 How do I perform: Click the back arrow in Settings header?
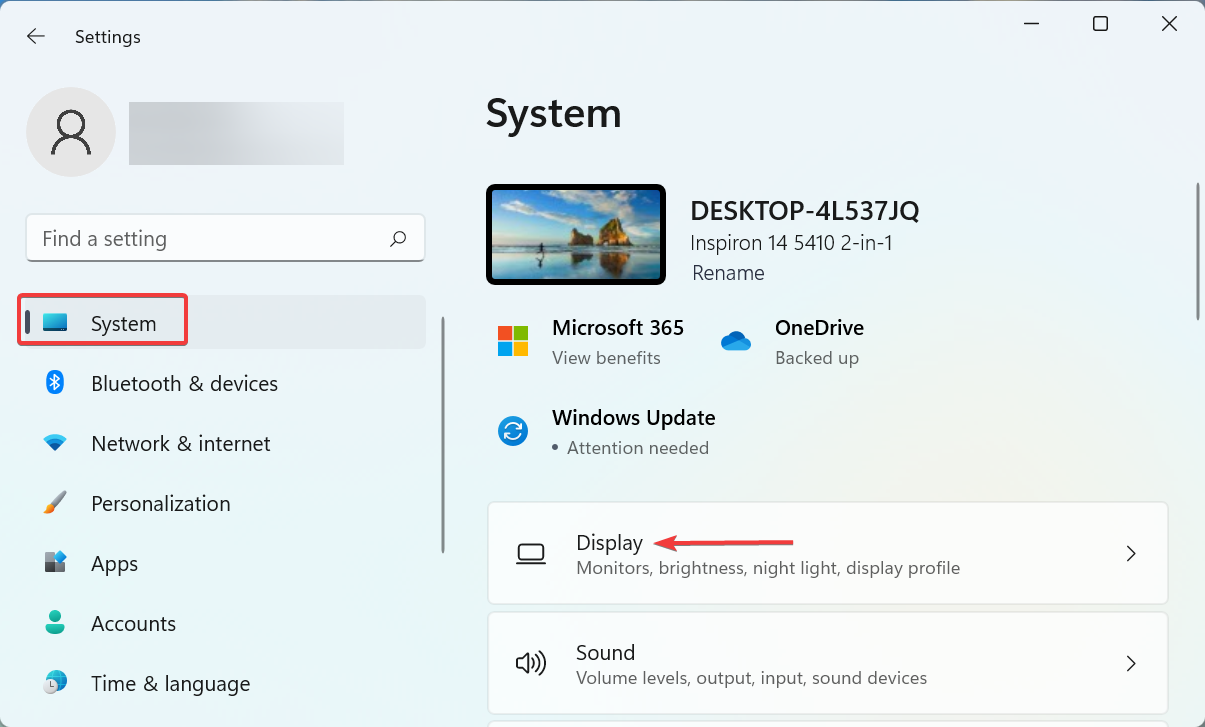(36, 37)
